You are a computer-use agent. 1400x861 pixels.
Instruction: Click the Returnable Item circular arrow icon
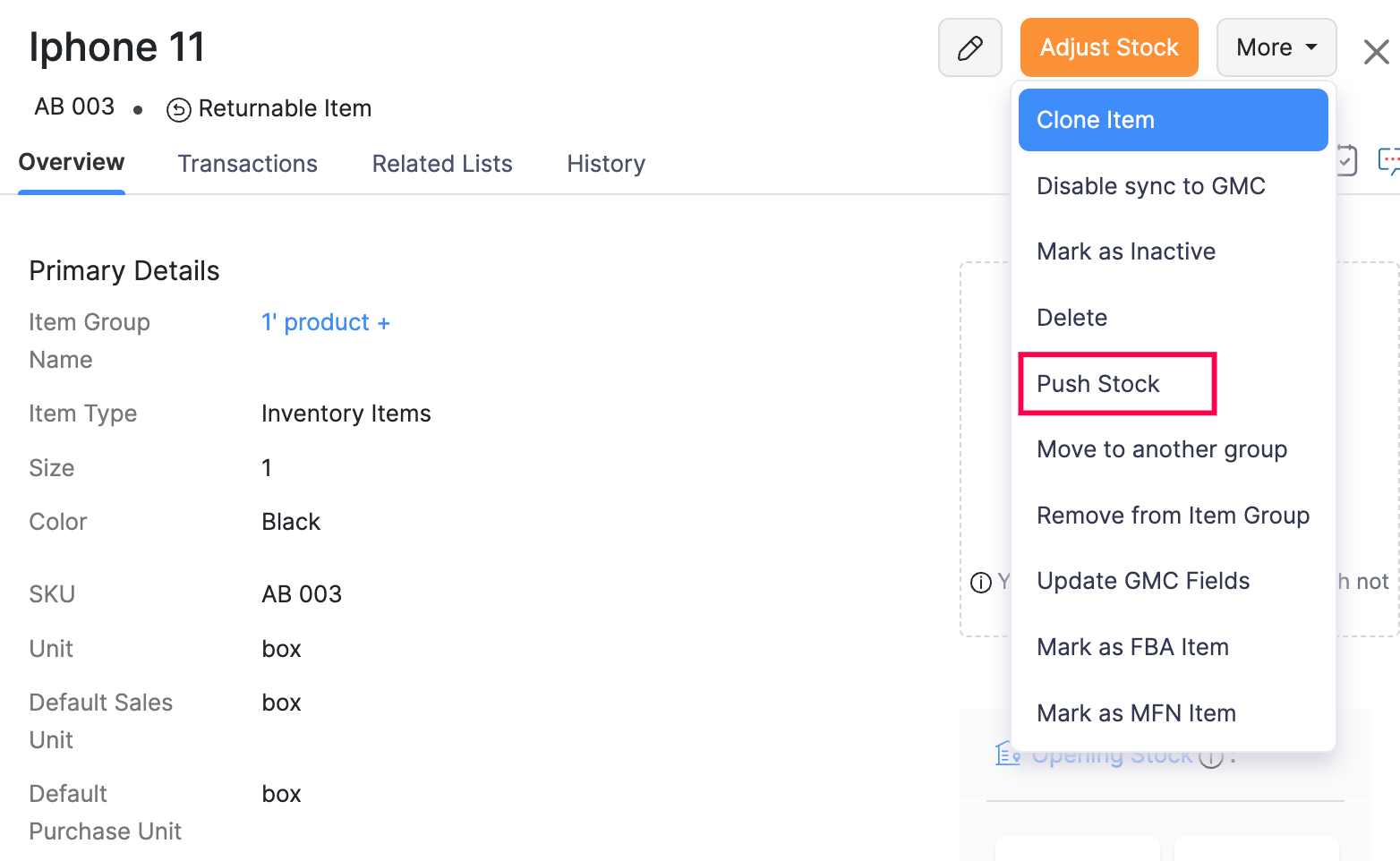(x=179, y=110)
